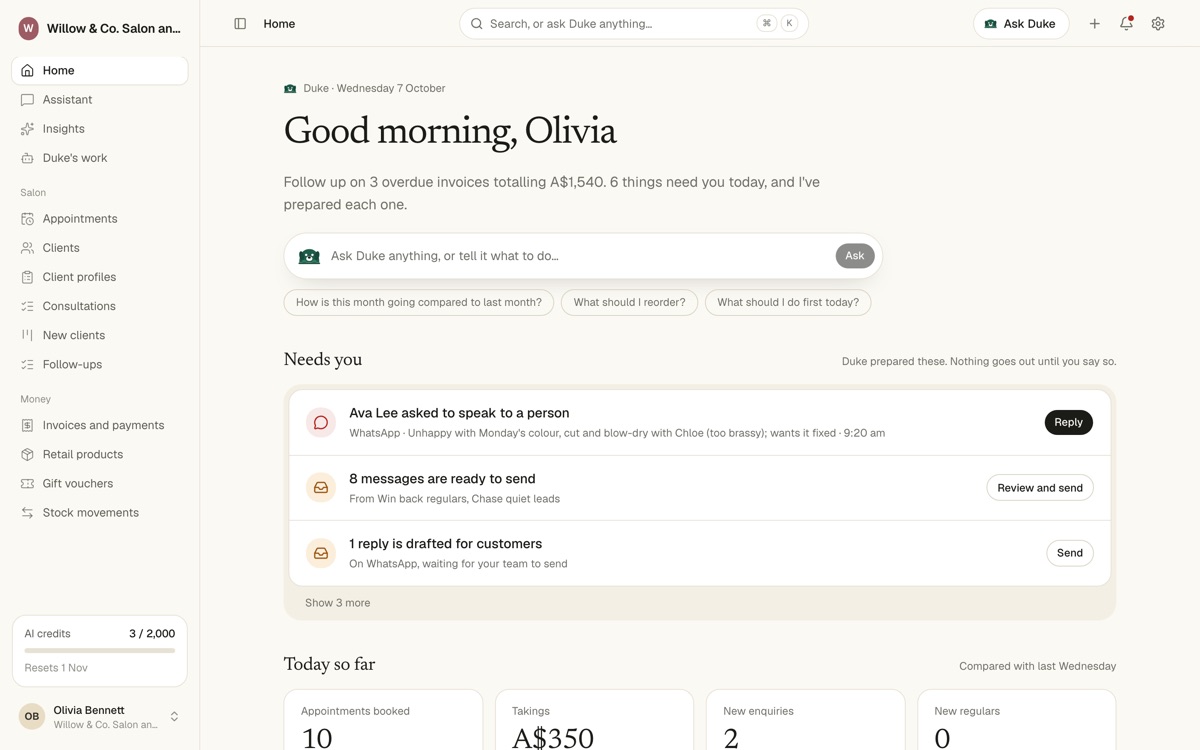
Task: Select 'What should I reorder?' suggestion
Action: 629,302
